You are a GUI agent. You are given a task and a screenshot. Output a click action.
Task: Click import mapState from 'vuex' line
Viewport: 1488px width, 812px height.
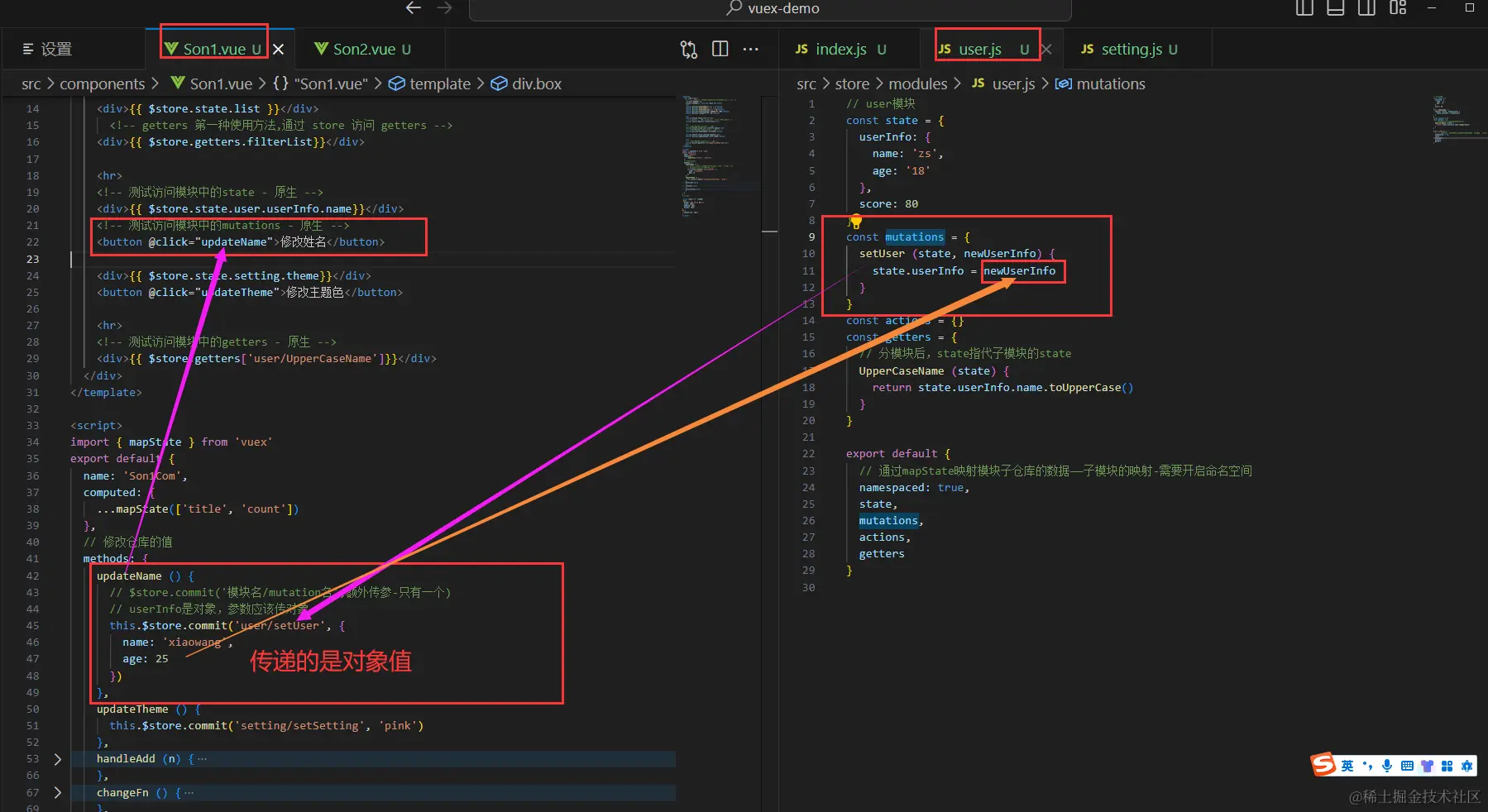click(x=171, y=442)
